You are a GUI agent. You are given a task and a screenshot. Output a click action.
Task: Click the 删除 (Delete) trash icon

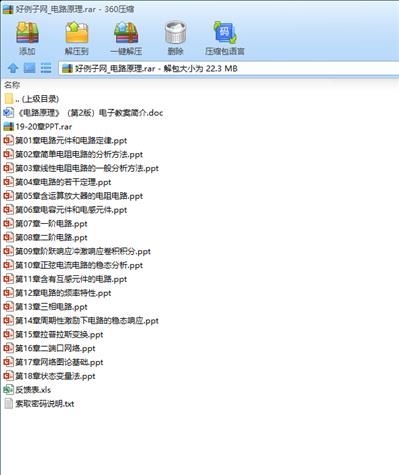[175, 38]
